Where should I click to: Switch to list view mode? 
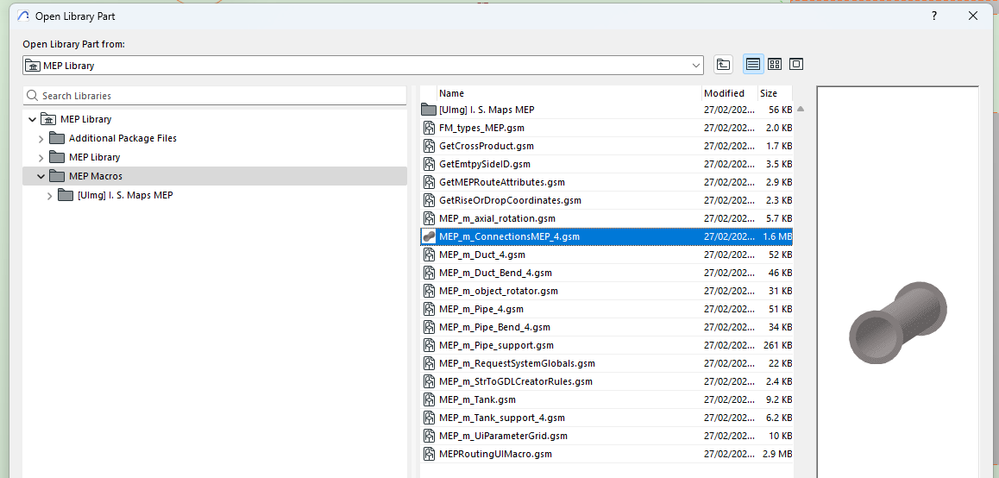point(753,64)
